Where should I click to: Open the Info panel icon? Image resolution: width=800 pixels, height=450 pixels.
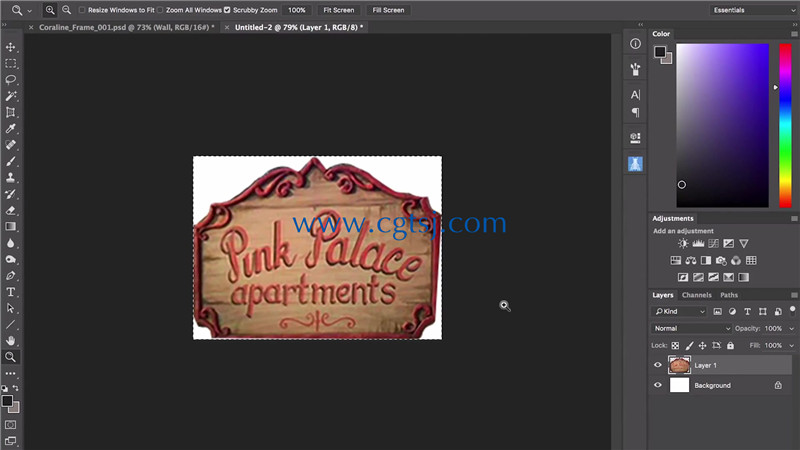635,44
